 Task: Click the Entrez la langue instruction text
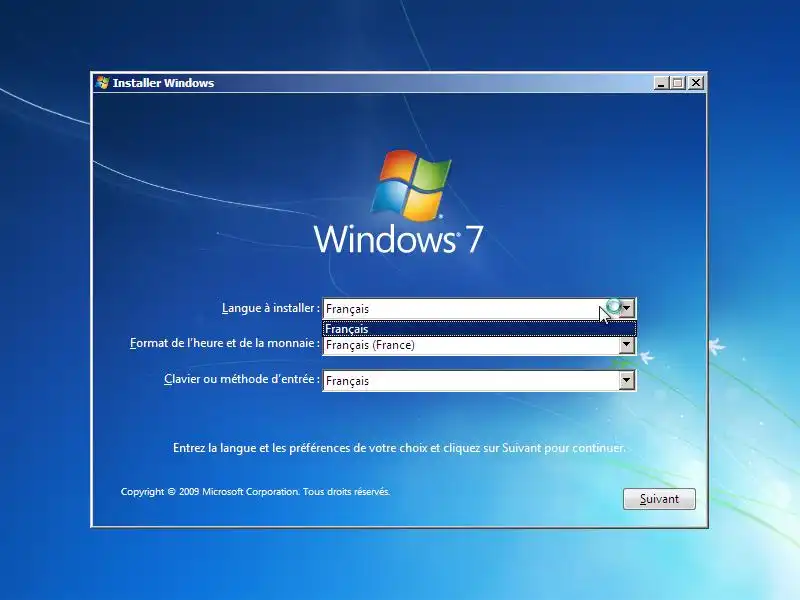(399, 448)
